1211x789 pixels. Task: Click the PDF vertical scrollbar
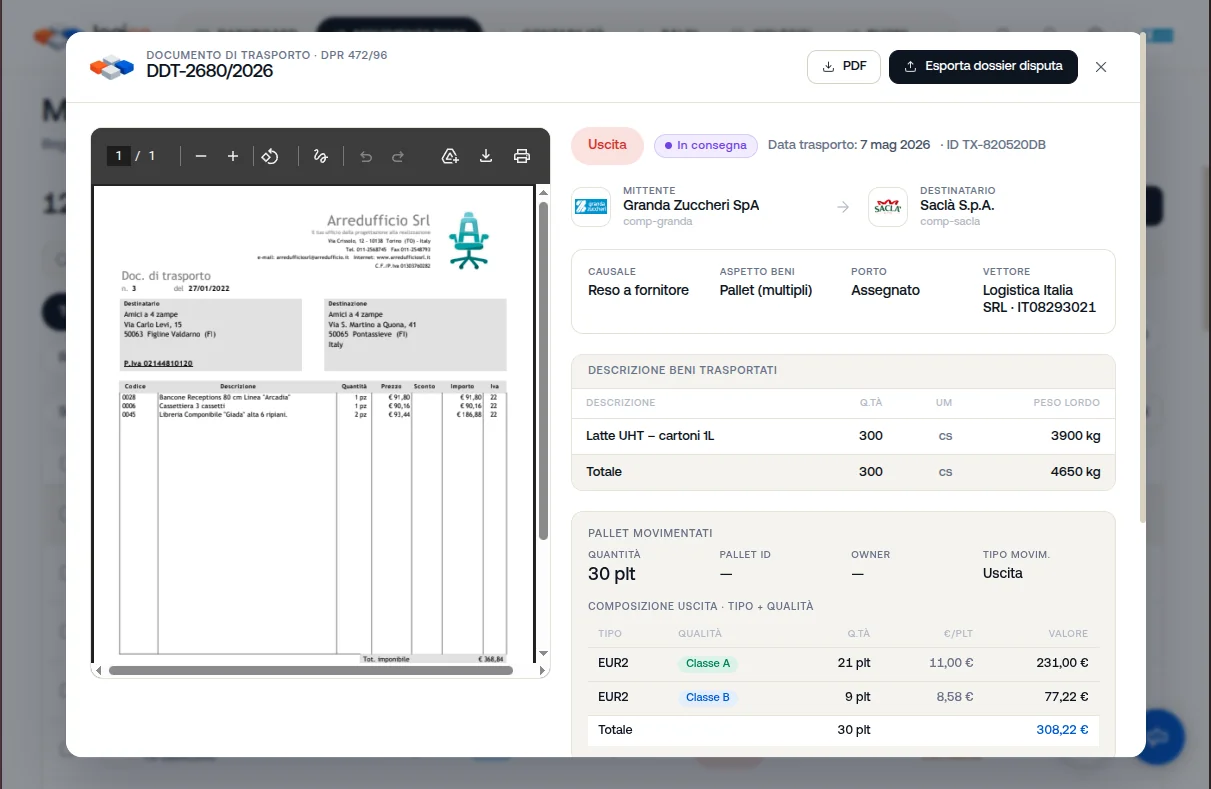[543, 370]
